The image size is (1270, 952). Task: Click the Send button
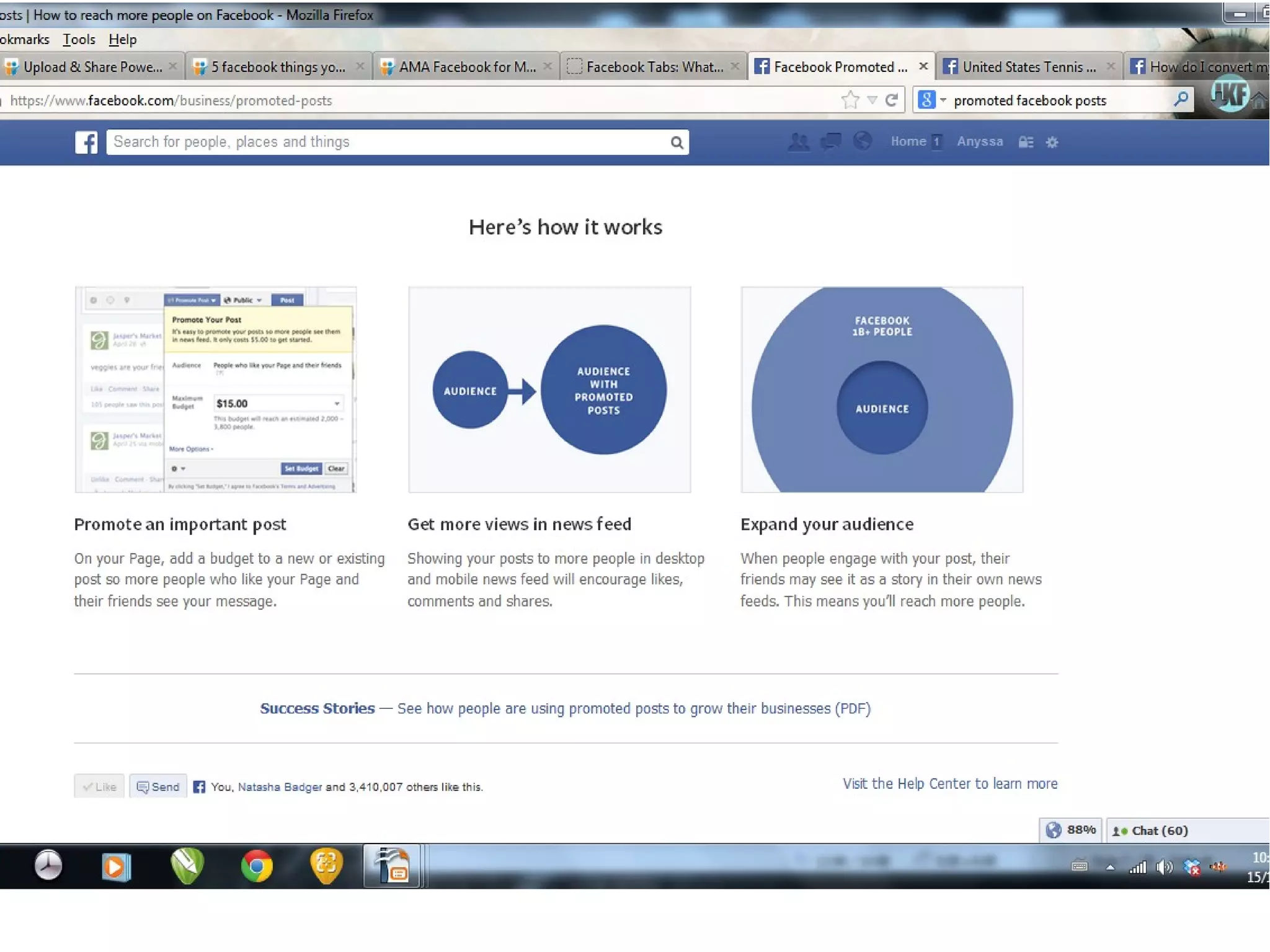pos(158,786)
